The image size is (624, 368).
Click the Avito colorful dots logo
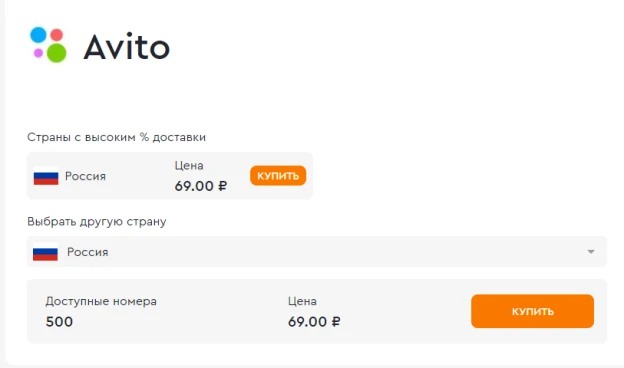(x=48, y=45)
